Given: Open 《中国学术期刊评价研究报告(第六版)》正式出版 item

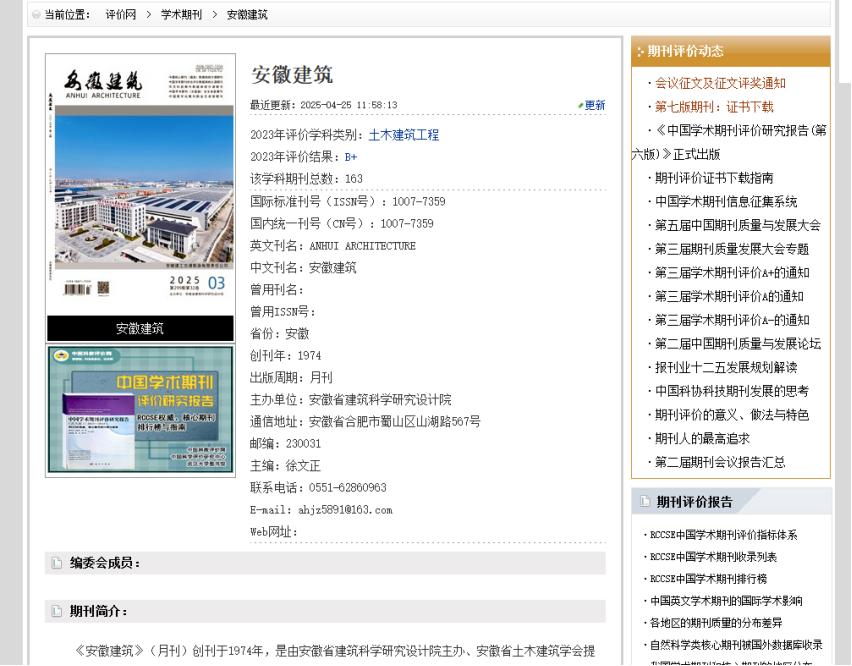Looking at the screenshot, I should pos(730,142).
